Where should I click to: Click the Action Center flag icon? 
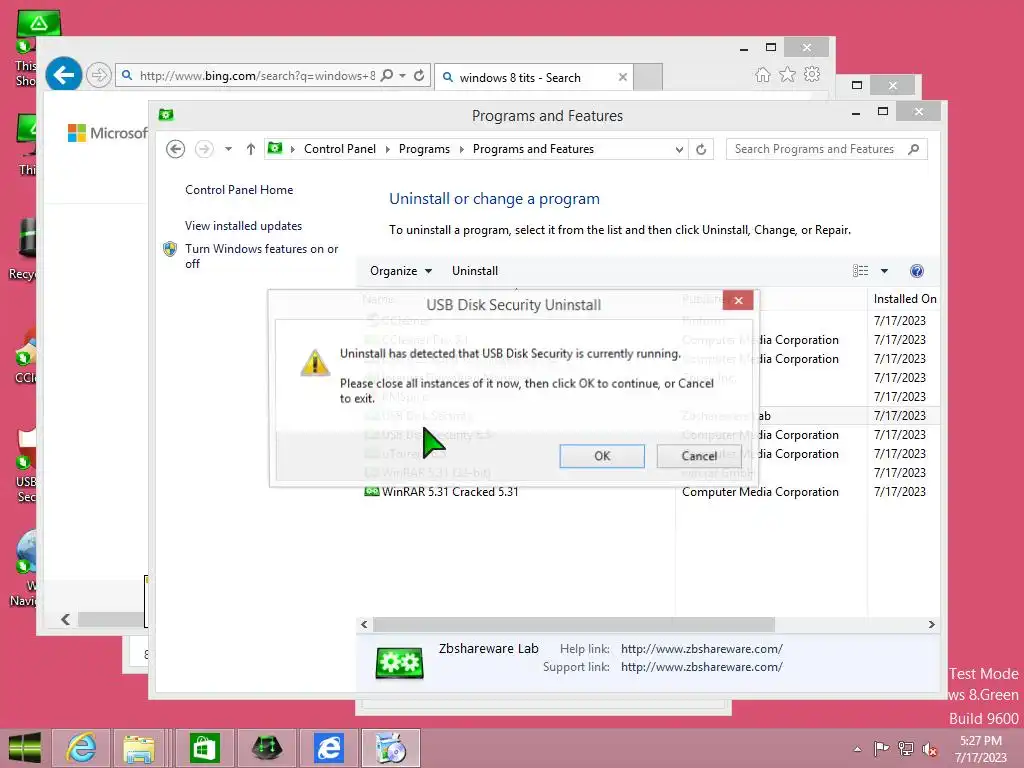881,748
